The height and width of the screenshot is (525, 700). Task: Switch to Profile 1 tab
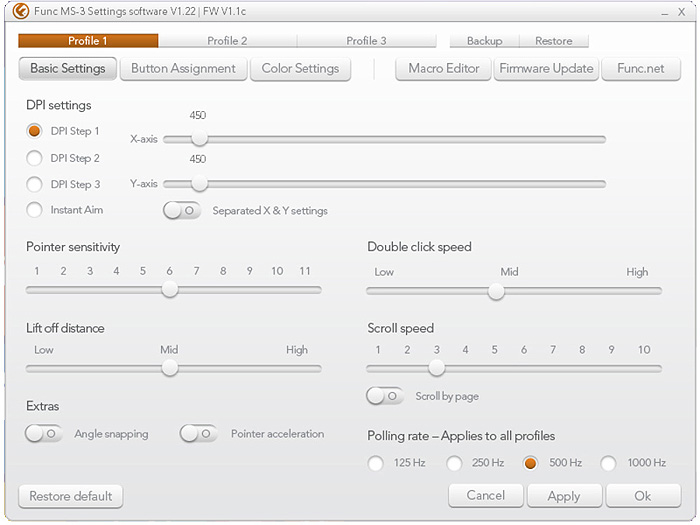pyautogui.click(x=88, y=41)
